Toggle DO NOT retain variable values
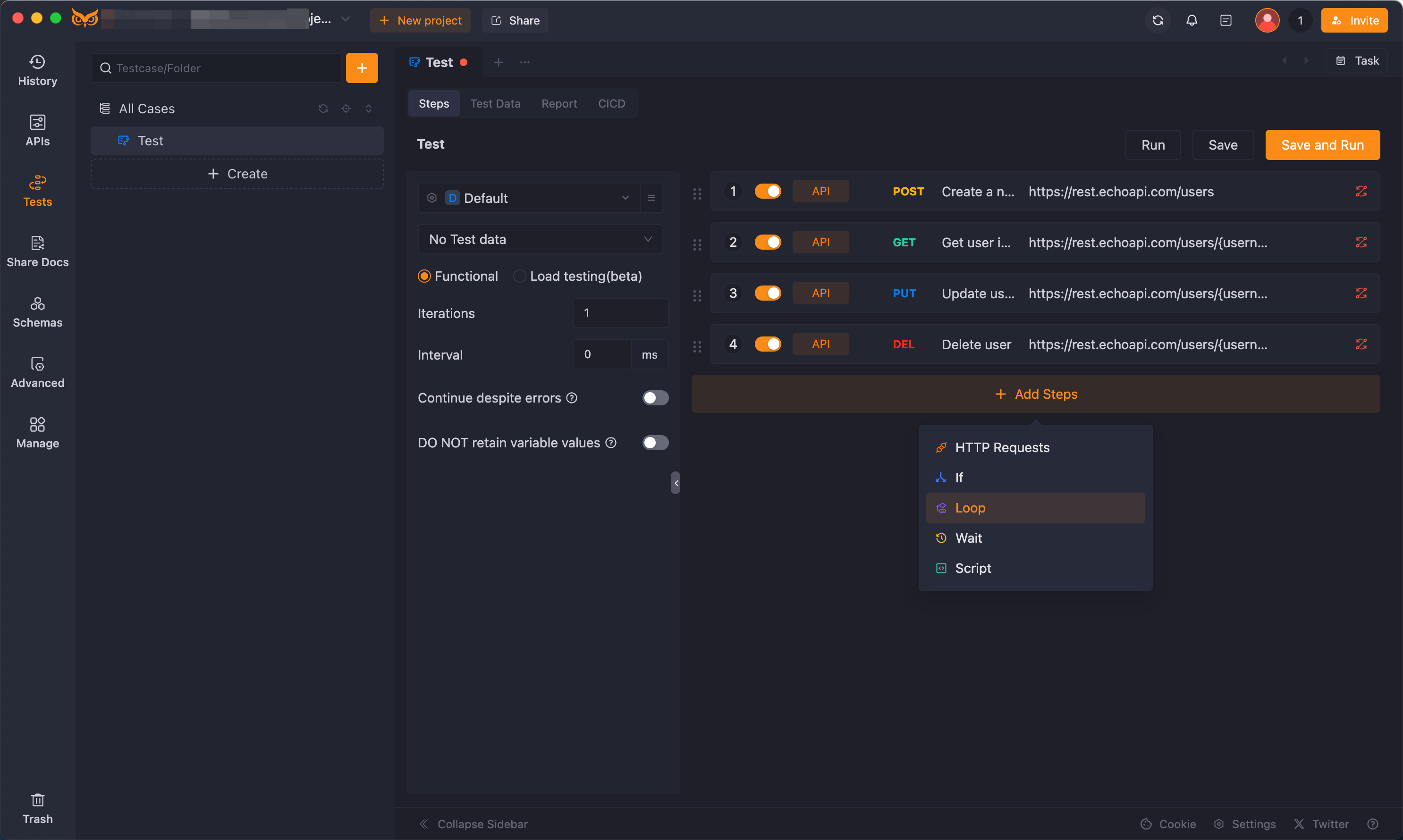Viewport: 1403px width, 840px height. 654,442
